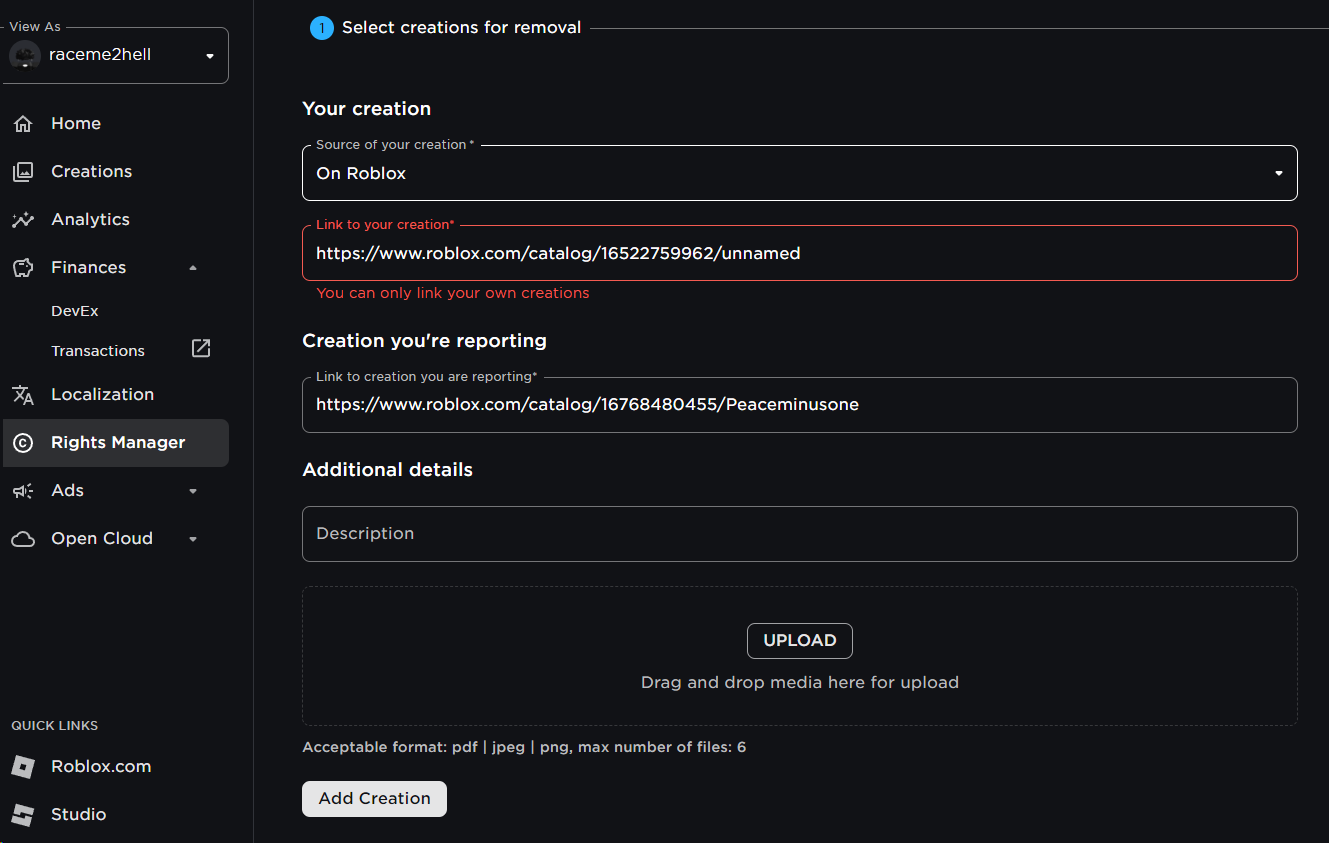Click inside the Description field
Screen dimensions: 1329x843
click(799, 533)
